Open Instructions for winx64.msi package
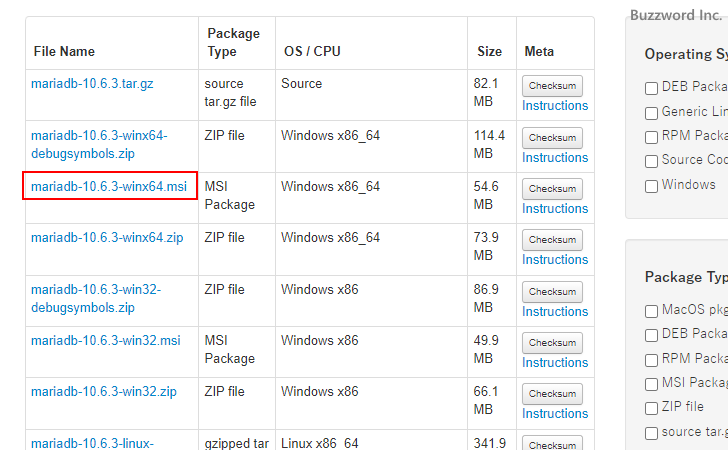Viewport: 728px width, 450px height. [x=554, y=209]
